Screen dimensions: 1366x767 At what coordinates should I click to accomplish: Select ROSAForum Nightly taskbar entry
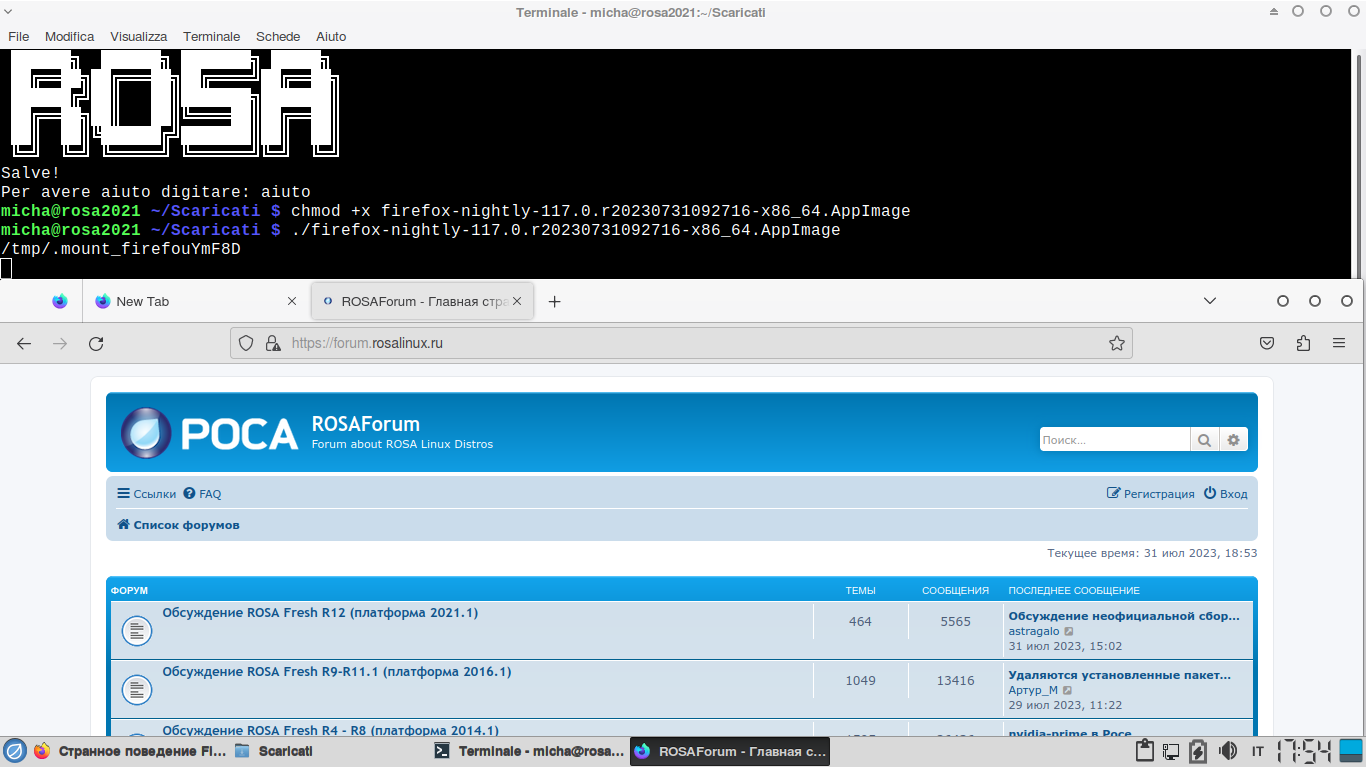click(730, 751)
